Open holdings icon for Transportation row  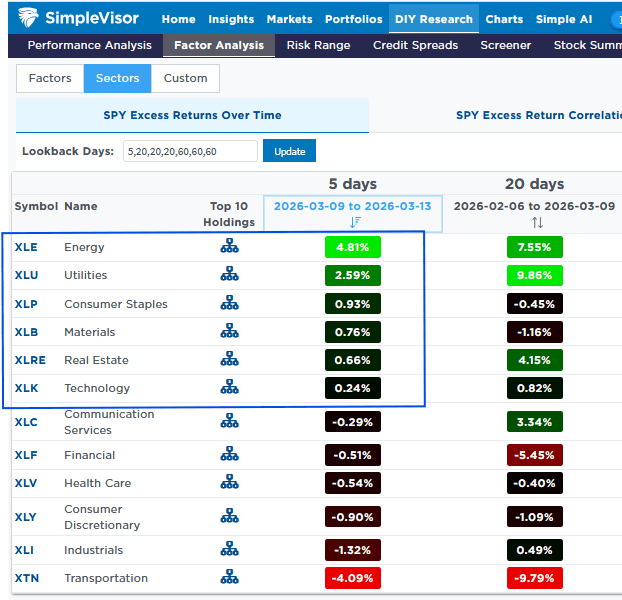(230, 578)
